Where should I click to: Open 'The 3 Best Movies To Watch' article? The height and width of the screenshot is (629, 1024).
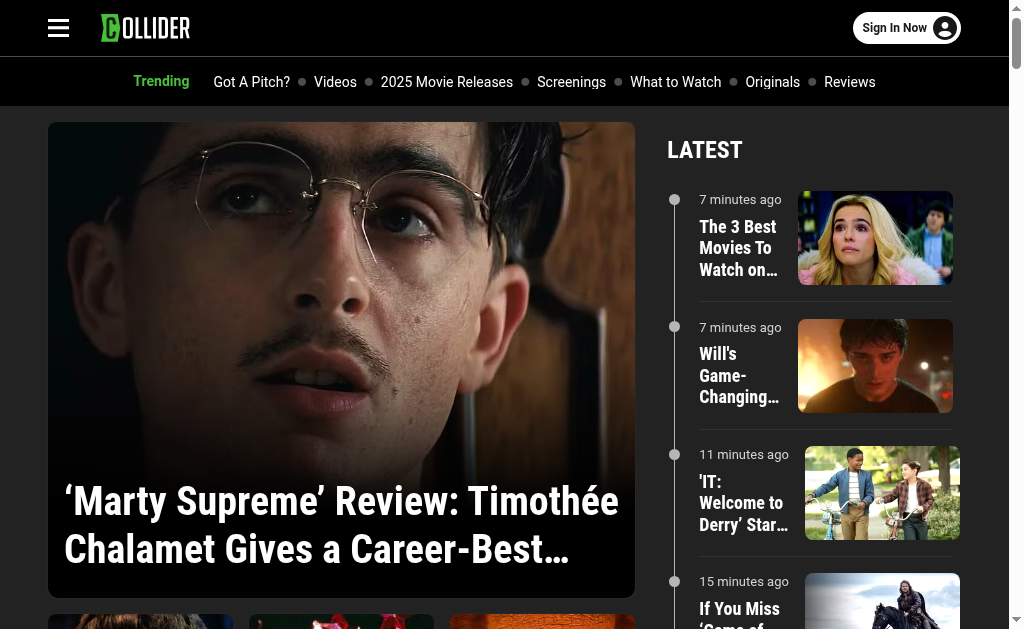pos(739,248)
